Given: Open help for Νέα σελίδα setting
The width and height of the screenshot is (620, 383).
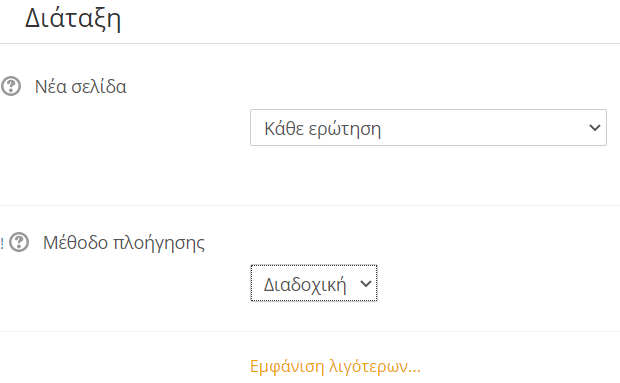Looking at the screenshot, I should point(11,86).
